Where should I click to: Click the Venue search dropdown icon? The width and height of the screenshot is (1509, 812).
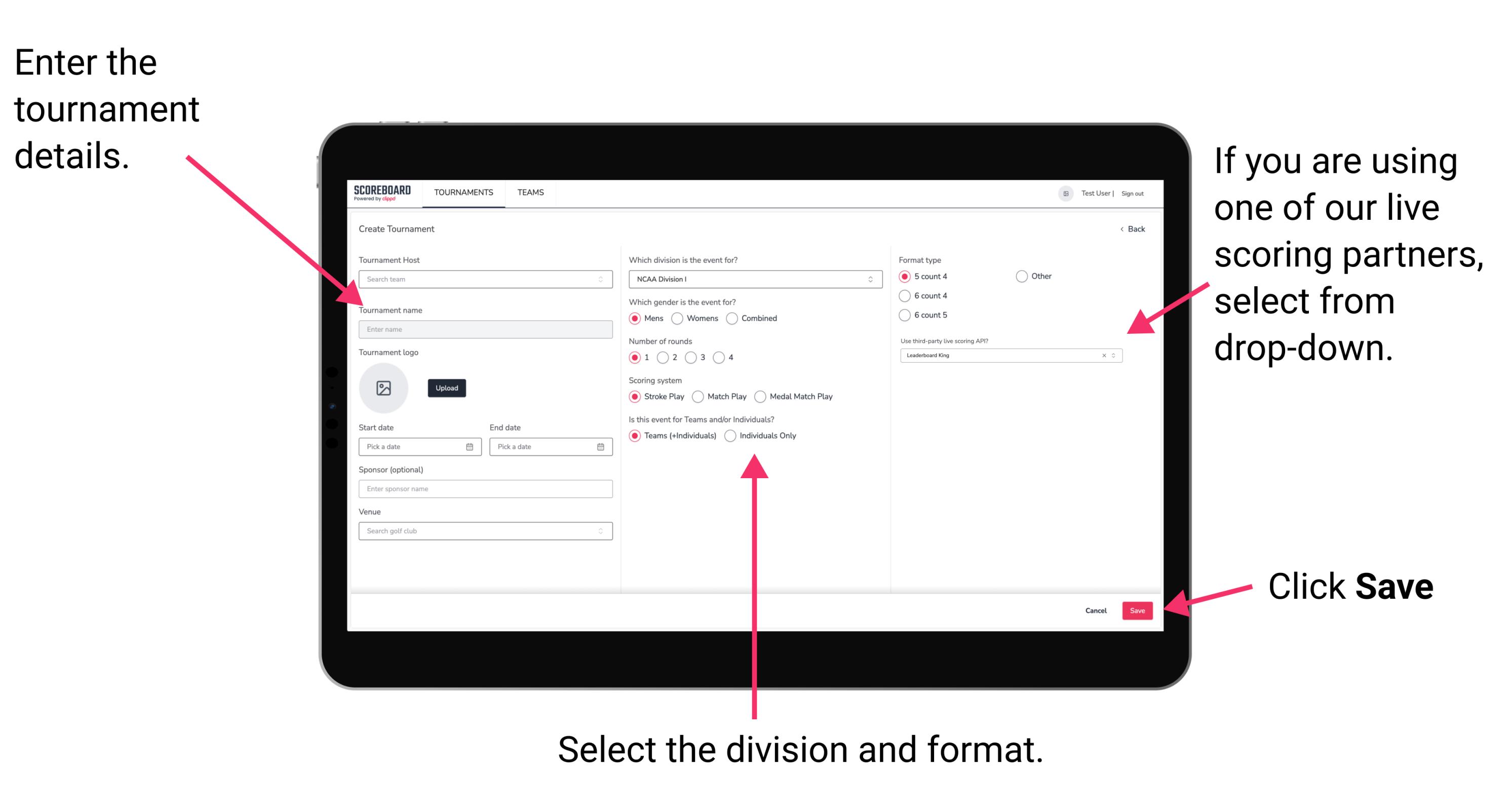tap(600, 531)
